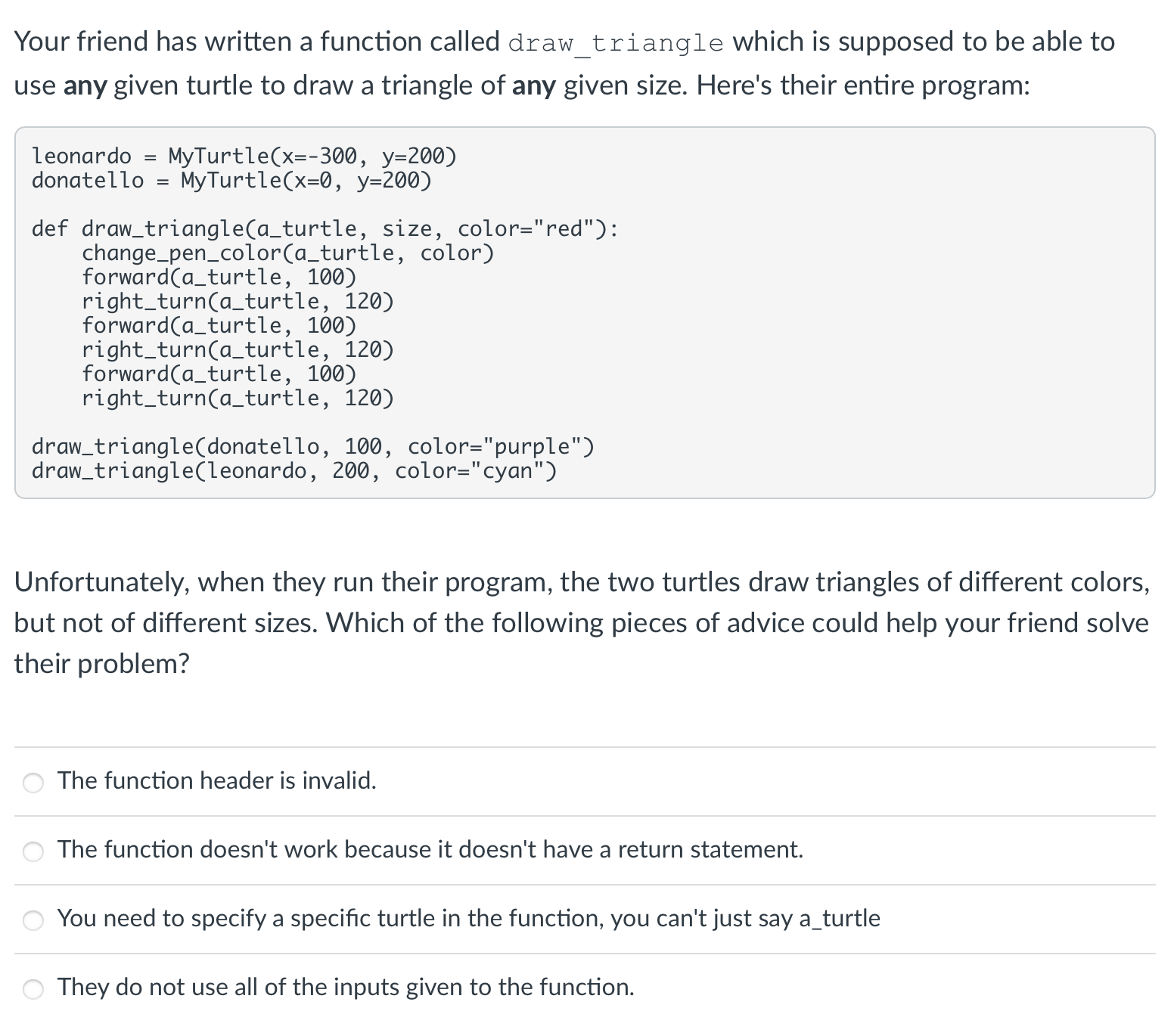Pick the 'specify a specific turtle' radio option
The height and width of the screenshot is (1036, 1174).
coord(33,920)
